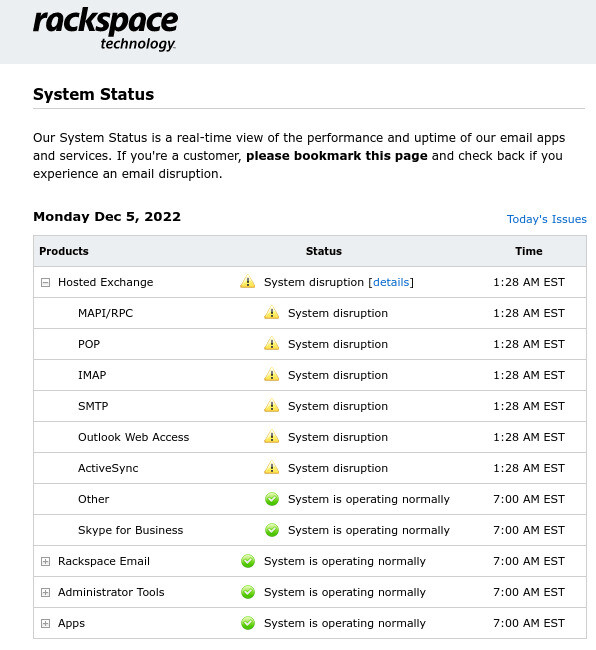Click the Hosted Exchange warning icon
596x650 pixels.
(247, 281)
